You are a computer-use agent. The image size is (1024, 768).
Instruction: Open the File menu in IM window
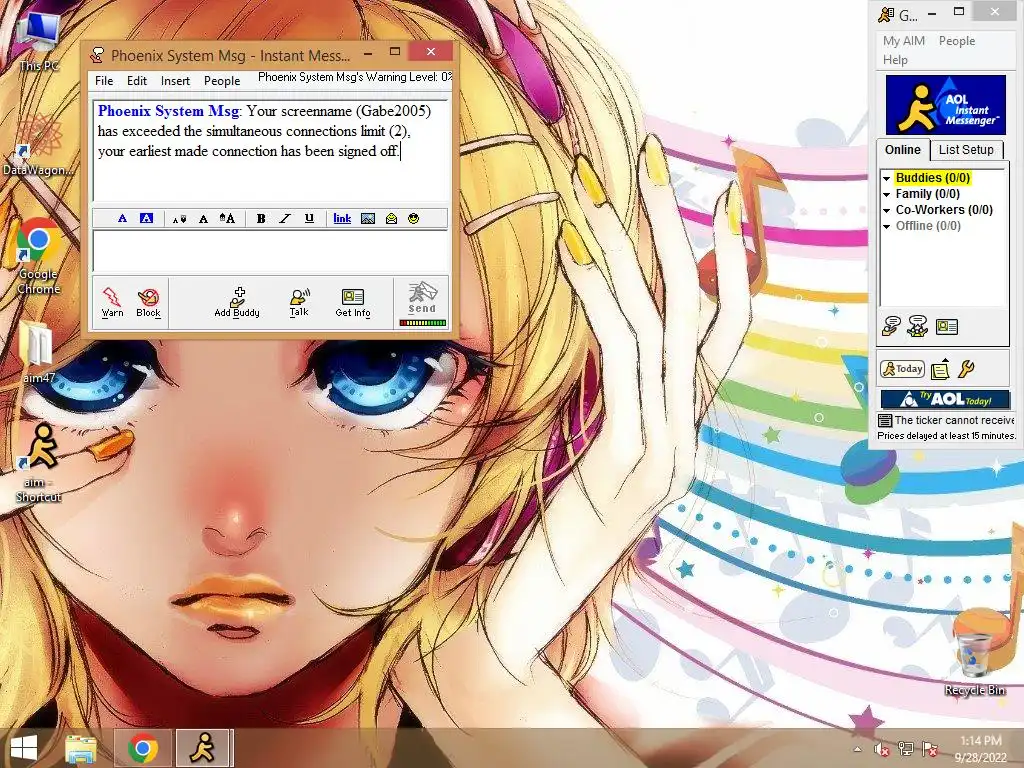[x=104, y=80]
